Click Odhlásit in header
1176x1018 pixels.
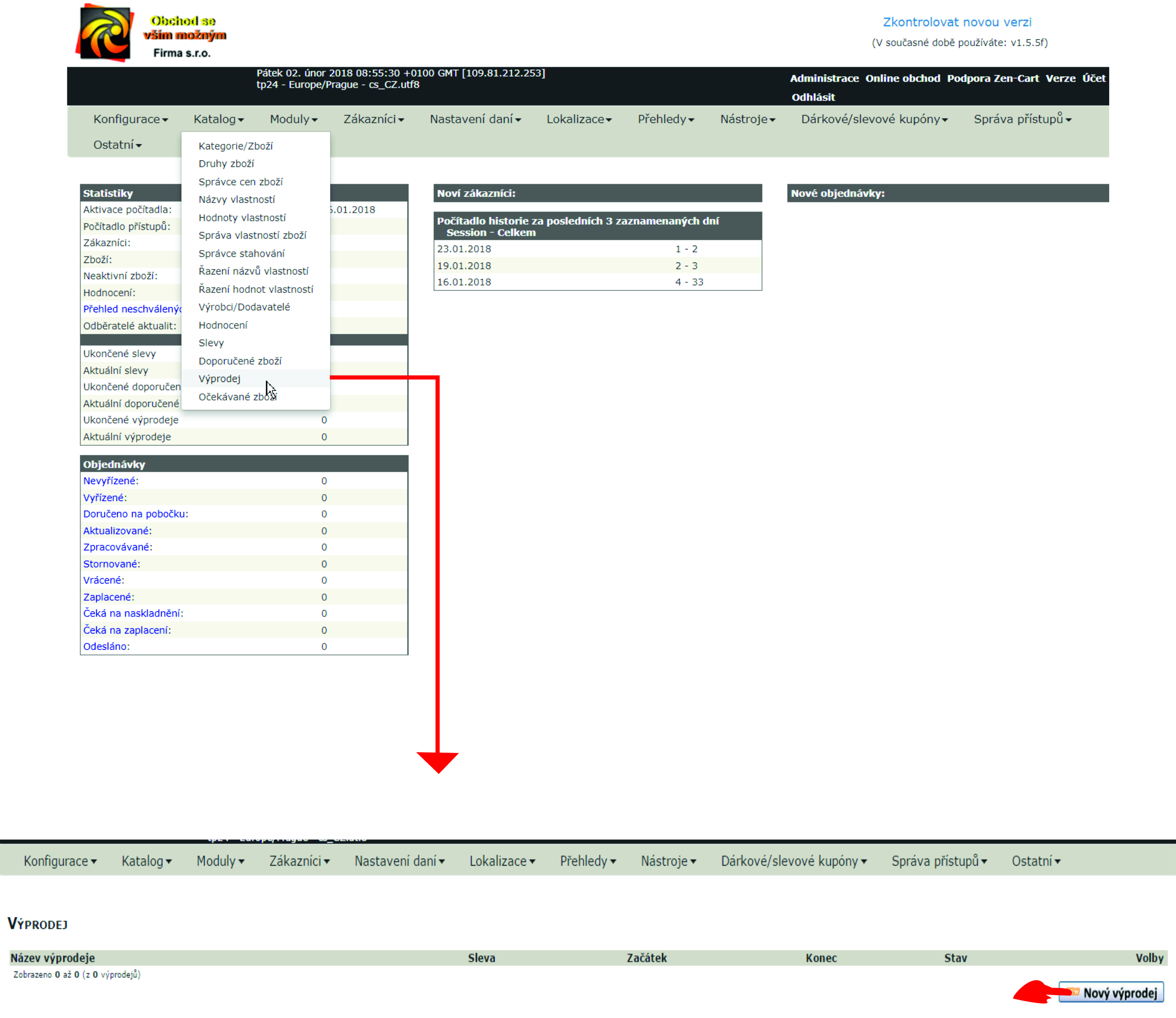coord(813,97)
